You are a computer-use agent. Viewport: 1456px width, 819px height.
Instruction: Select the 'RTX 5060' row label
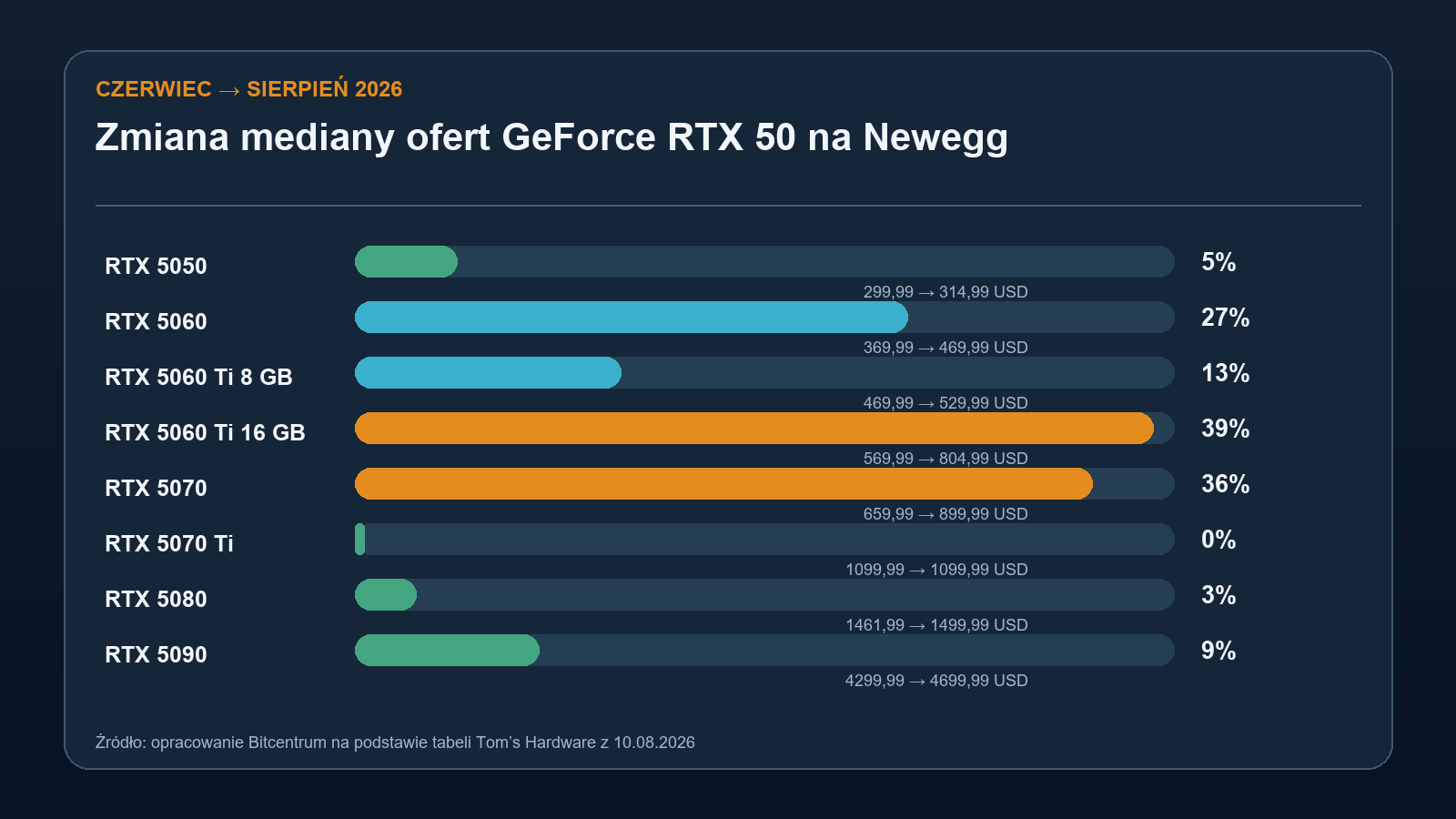tap(156, 321)
